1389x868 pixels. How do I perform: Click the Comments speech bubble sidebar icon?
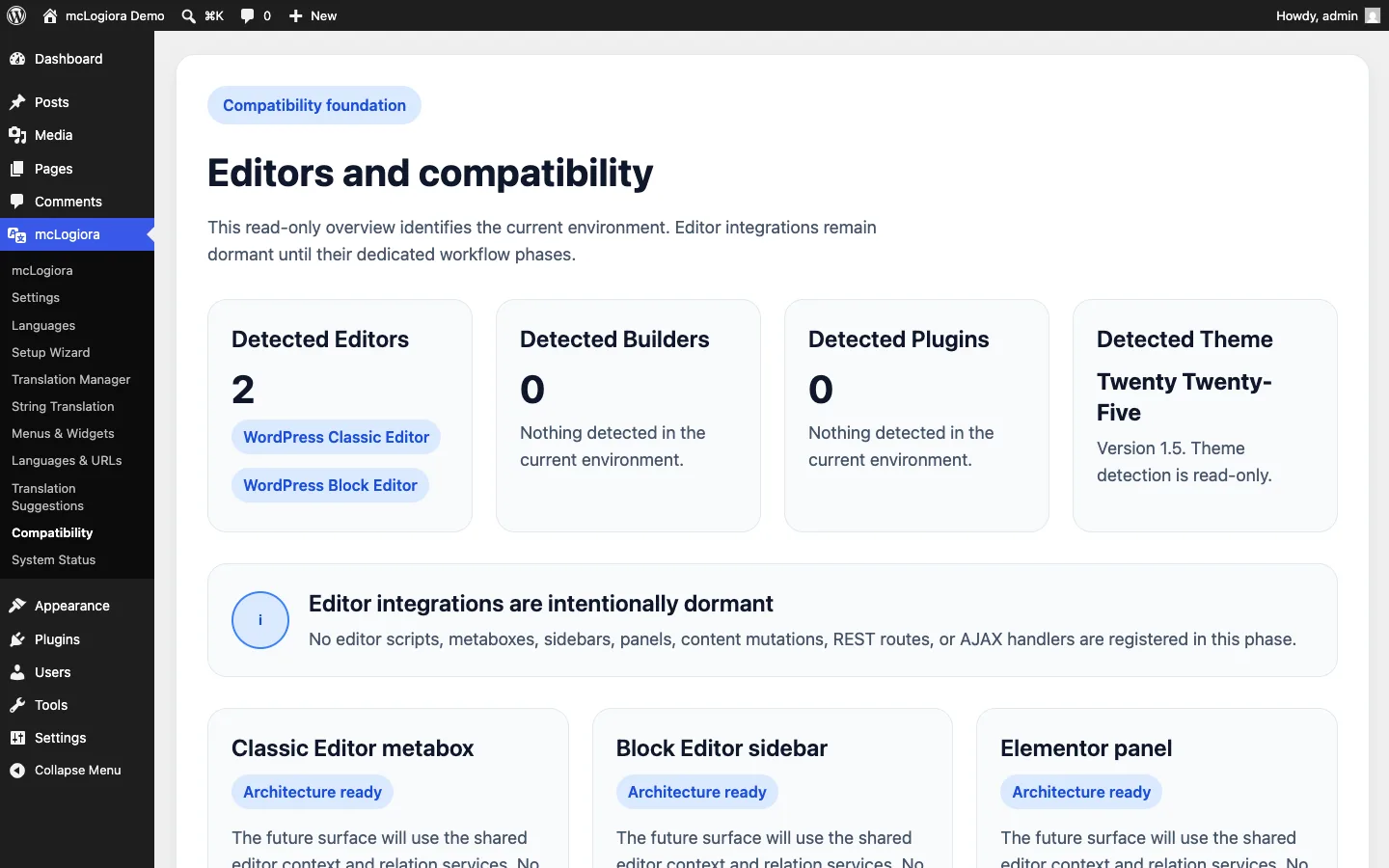17,202
